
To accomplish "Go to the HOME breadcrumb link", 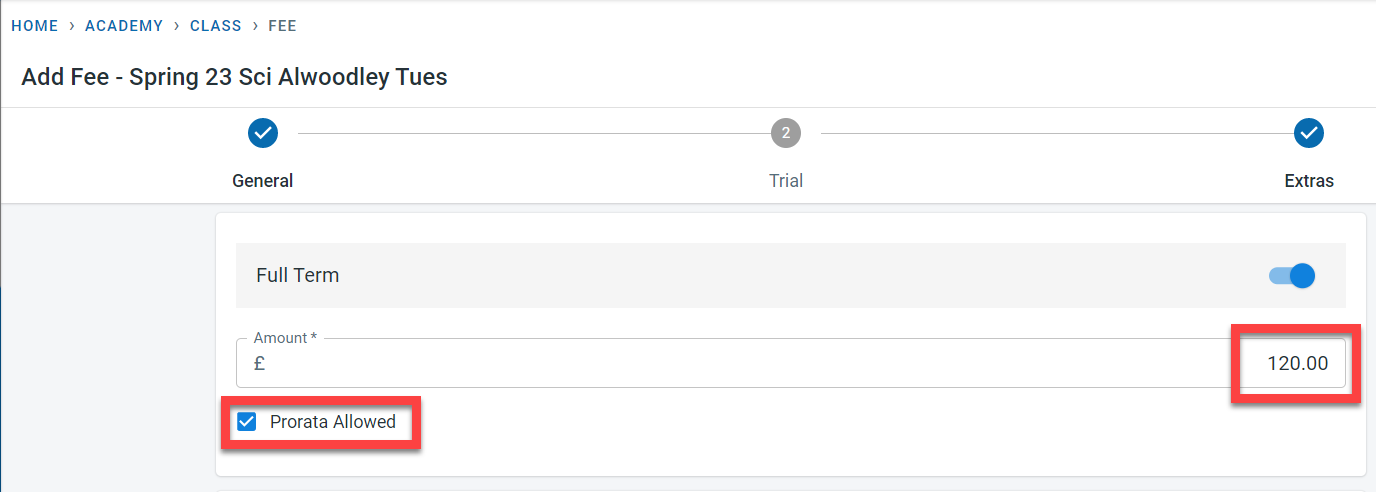I will pyautogui.click(x=35, y=26).
